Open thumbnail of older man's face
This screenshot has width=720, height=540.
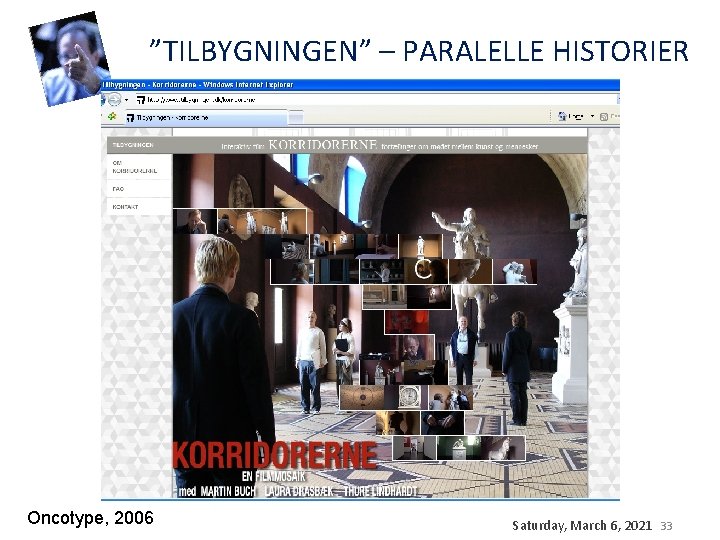point(412,348)
